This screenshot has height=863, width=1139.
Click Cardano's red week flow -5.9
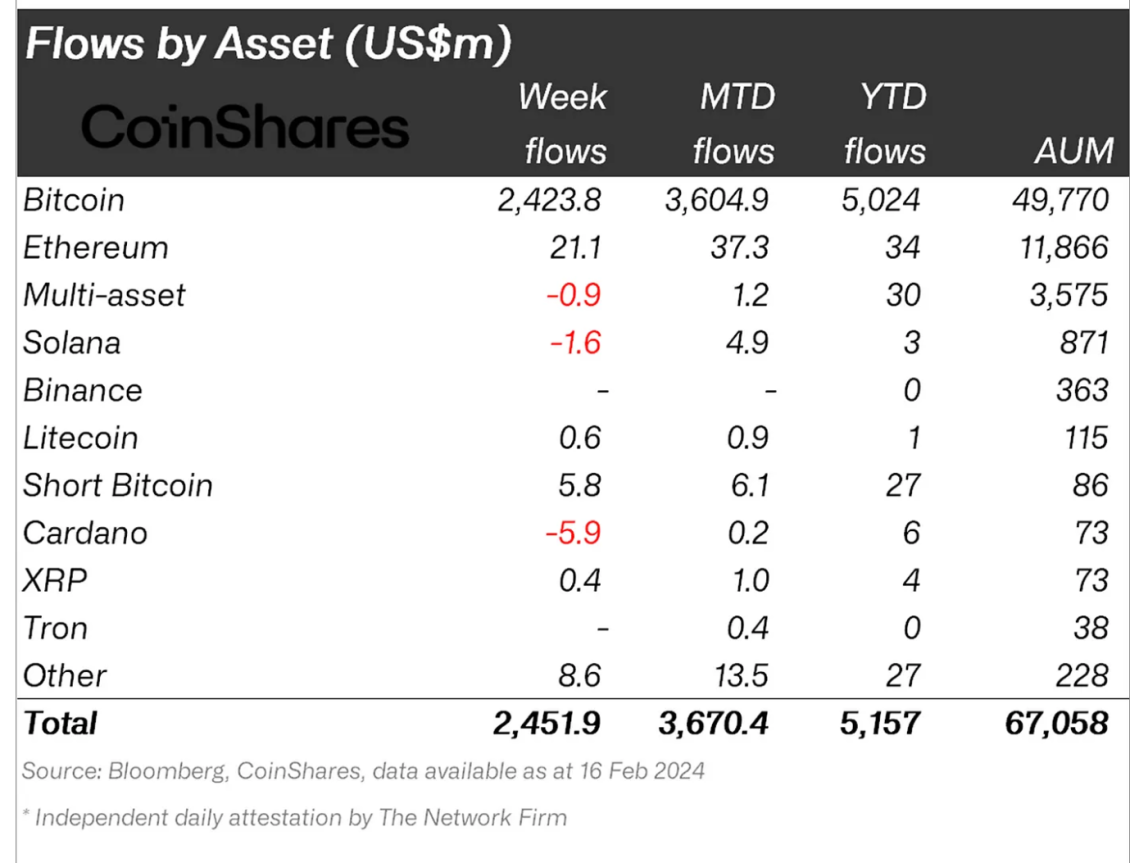coord(572,533)
